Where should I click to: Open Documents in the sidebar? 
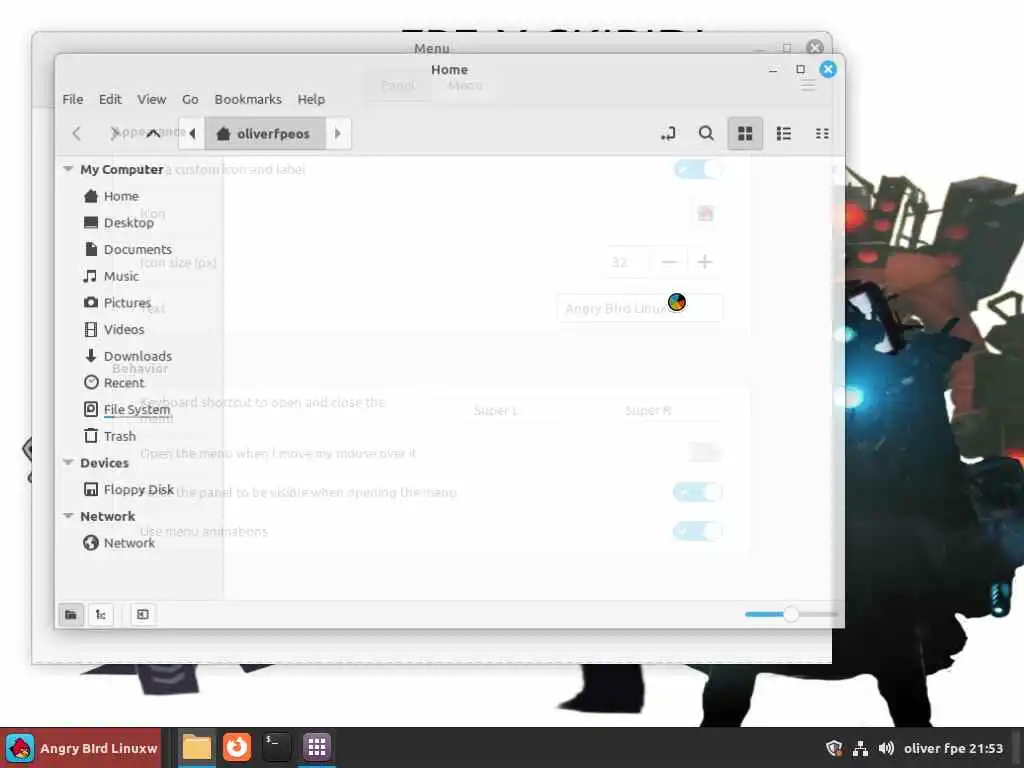point(127,249)
